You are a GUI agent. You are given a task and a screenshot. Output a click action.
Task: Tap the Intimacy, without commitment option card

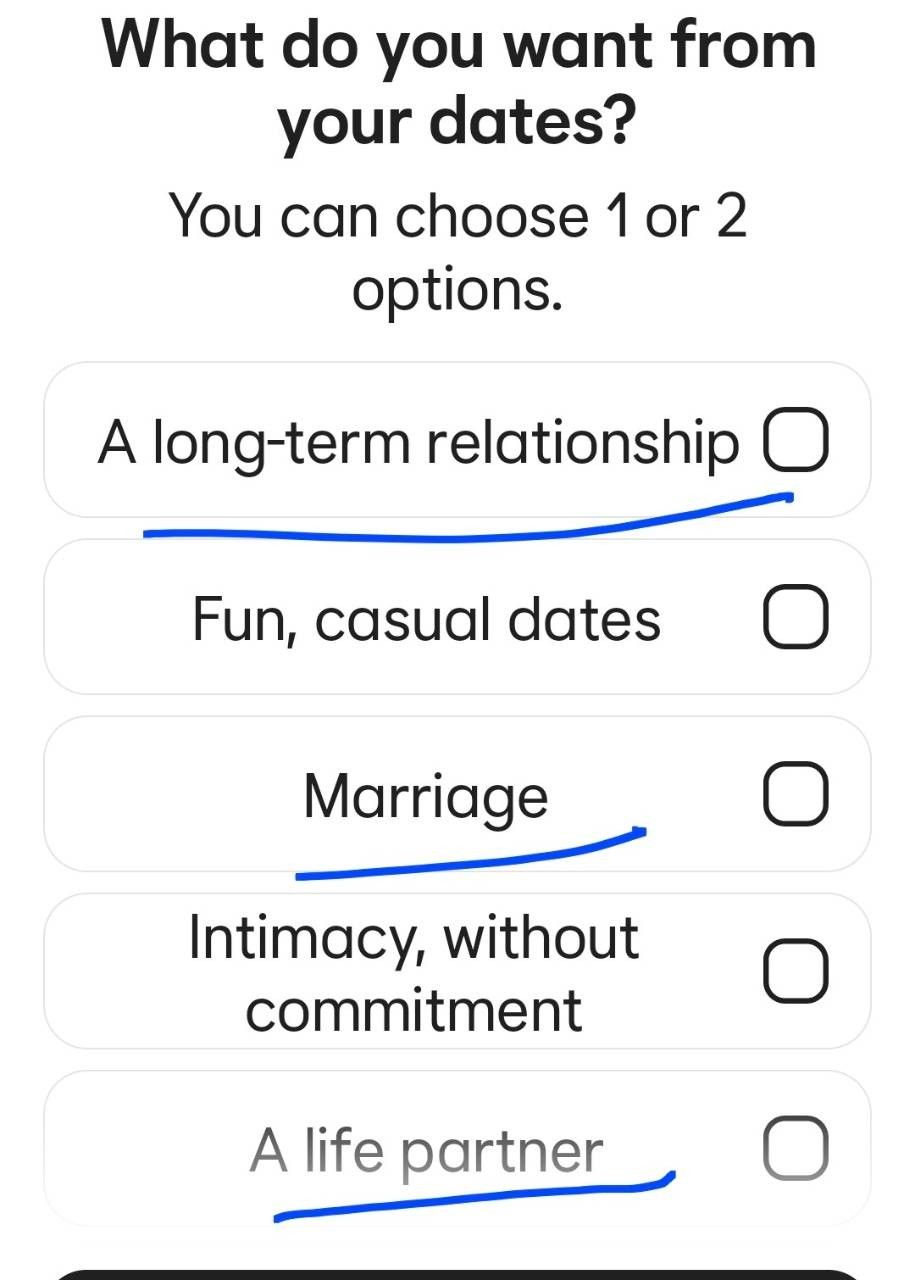click(457, 971)
